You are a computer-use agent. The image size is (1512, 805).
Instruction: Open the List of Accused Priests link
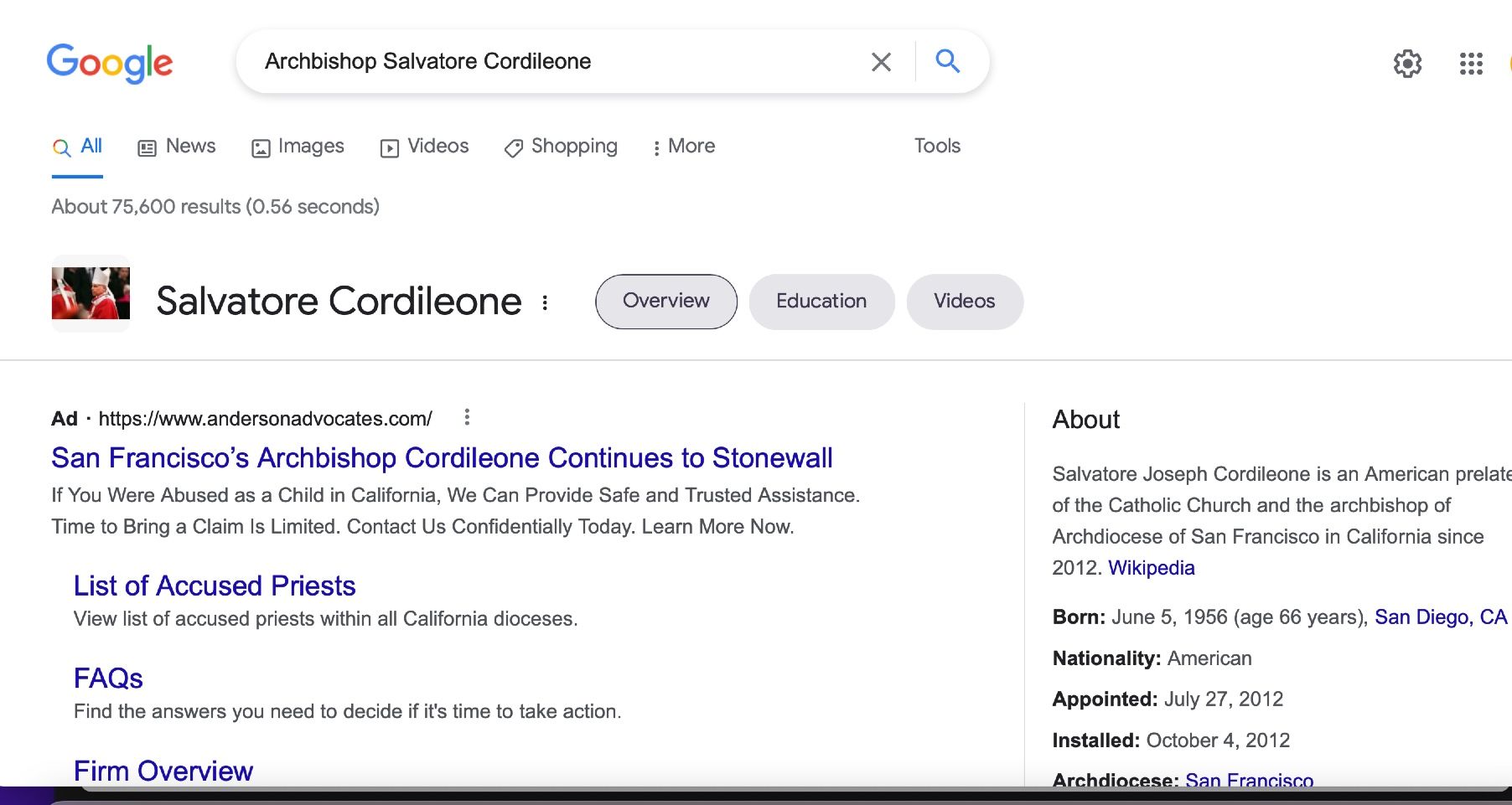pos(215,586)
